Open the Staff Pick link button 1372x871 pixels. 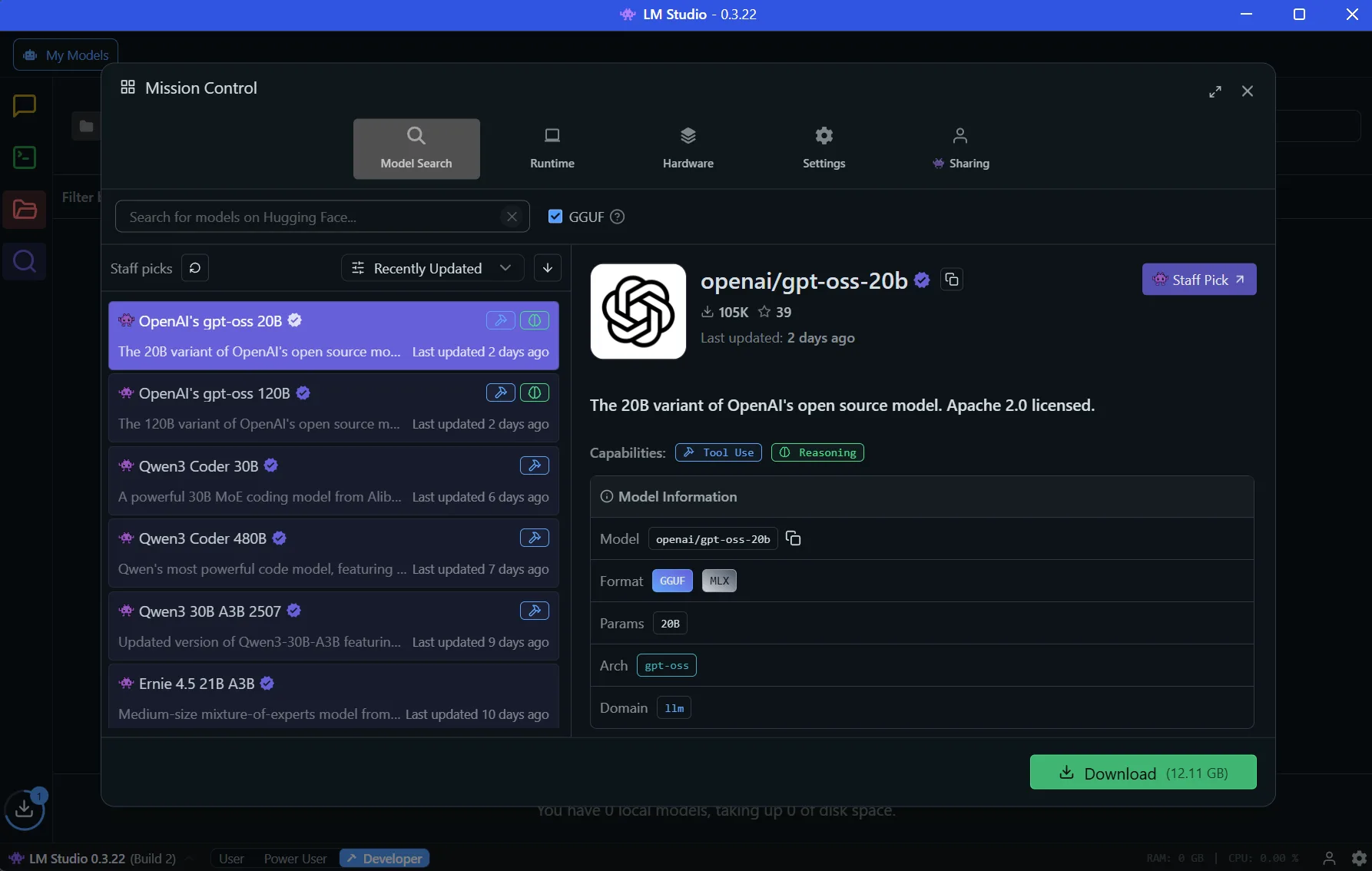click(1199, 280)
